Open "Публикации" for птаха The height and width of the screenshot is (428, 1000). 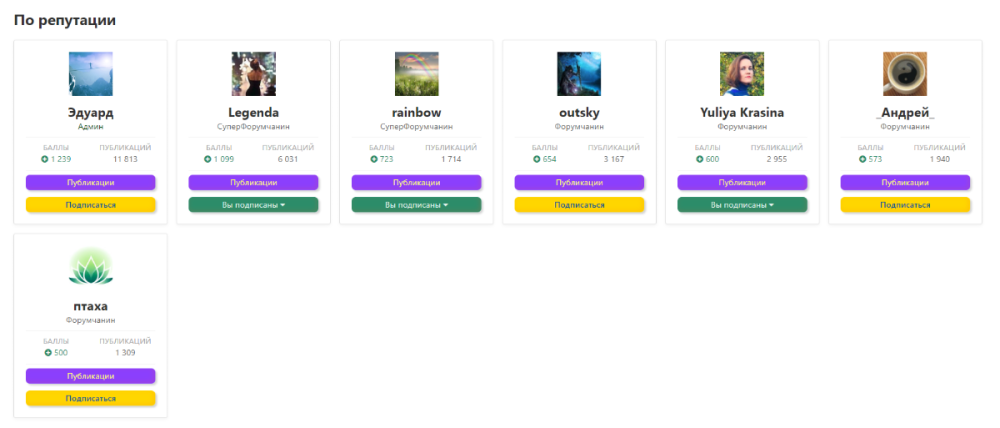coord(90,375)
